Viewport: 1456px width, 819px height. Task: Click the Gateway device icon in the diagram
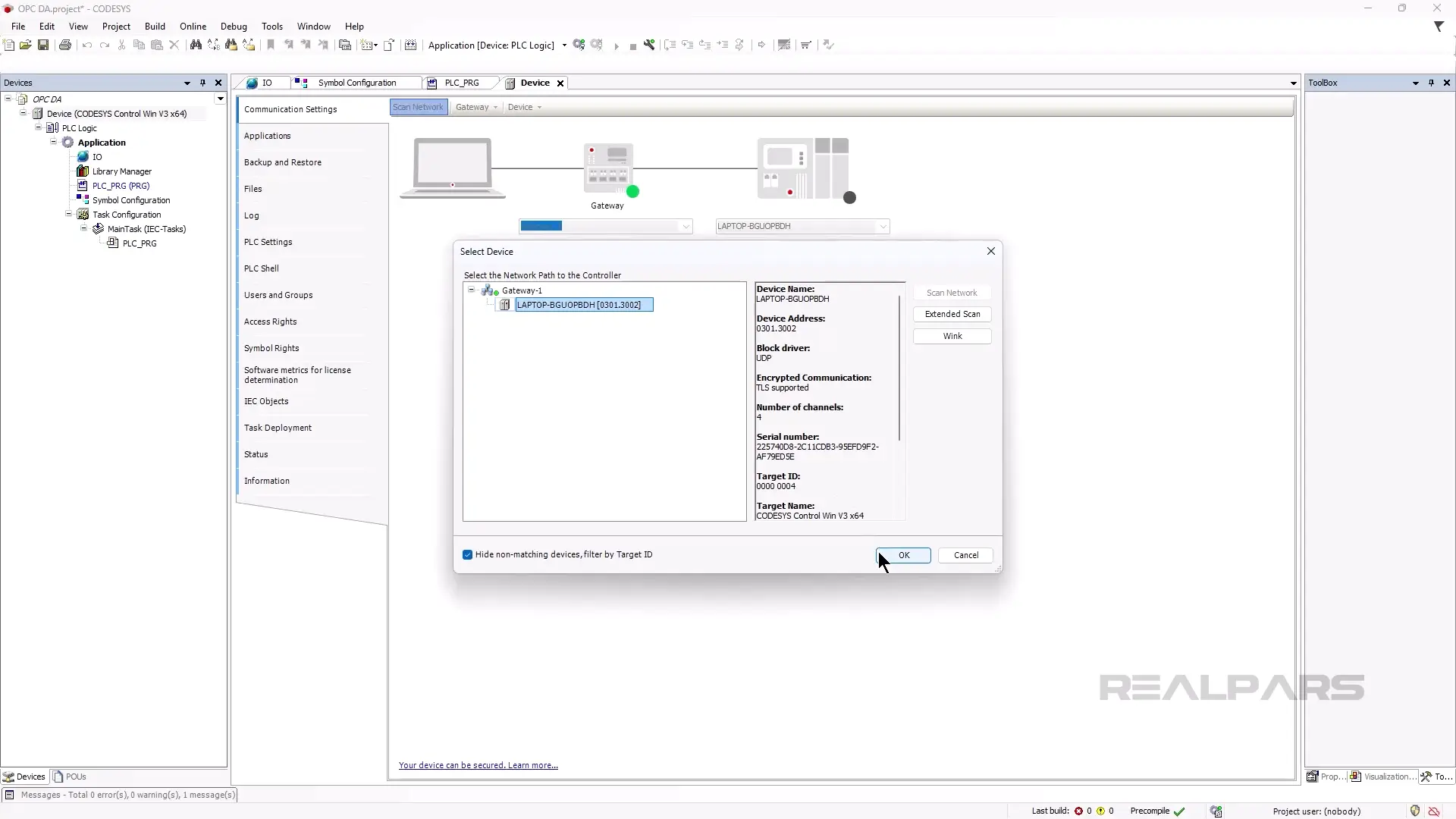tap(608, 168)
